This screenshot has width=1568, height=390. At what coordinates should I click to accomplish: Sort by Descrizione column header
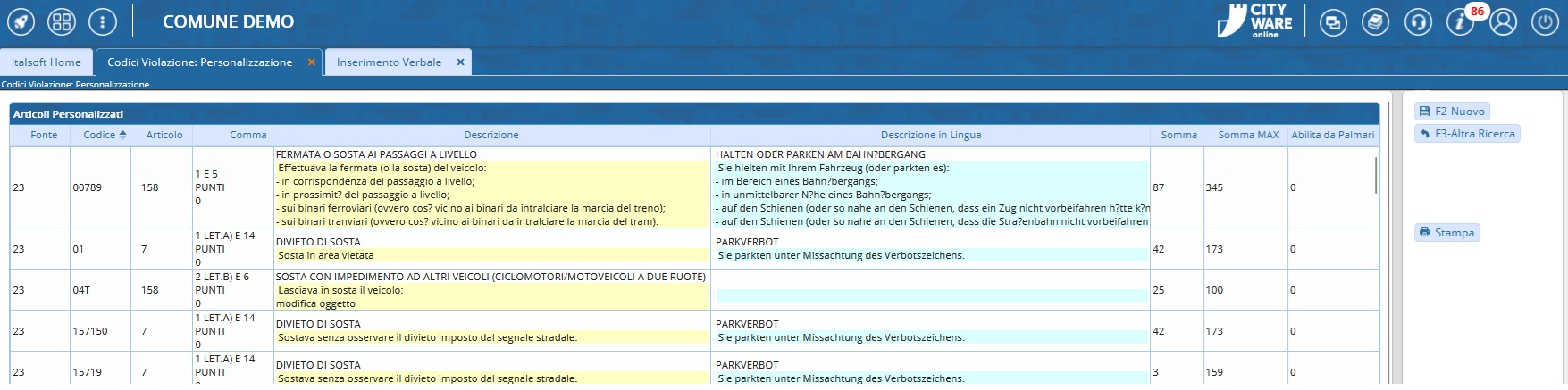[491, 135]
